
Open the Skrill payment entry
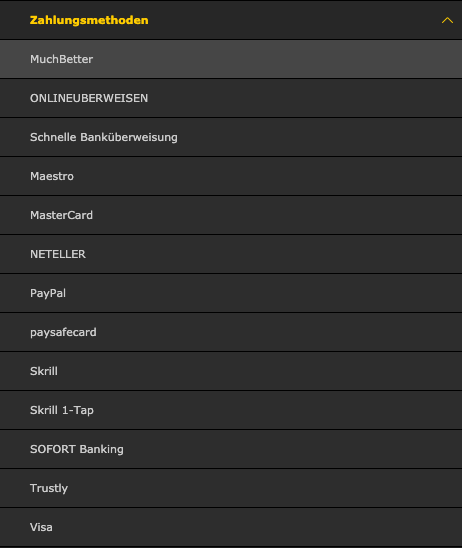(x=231, y=371)
